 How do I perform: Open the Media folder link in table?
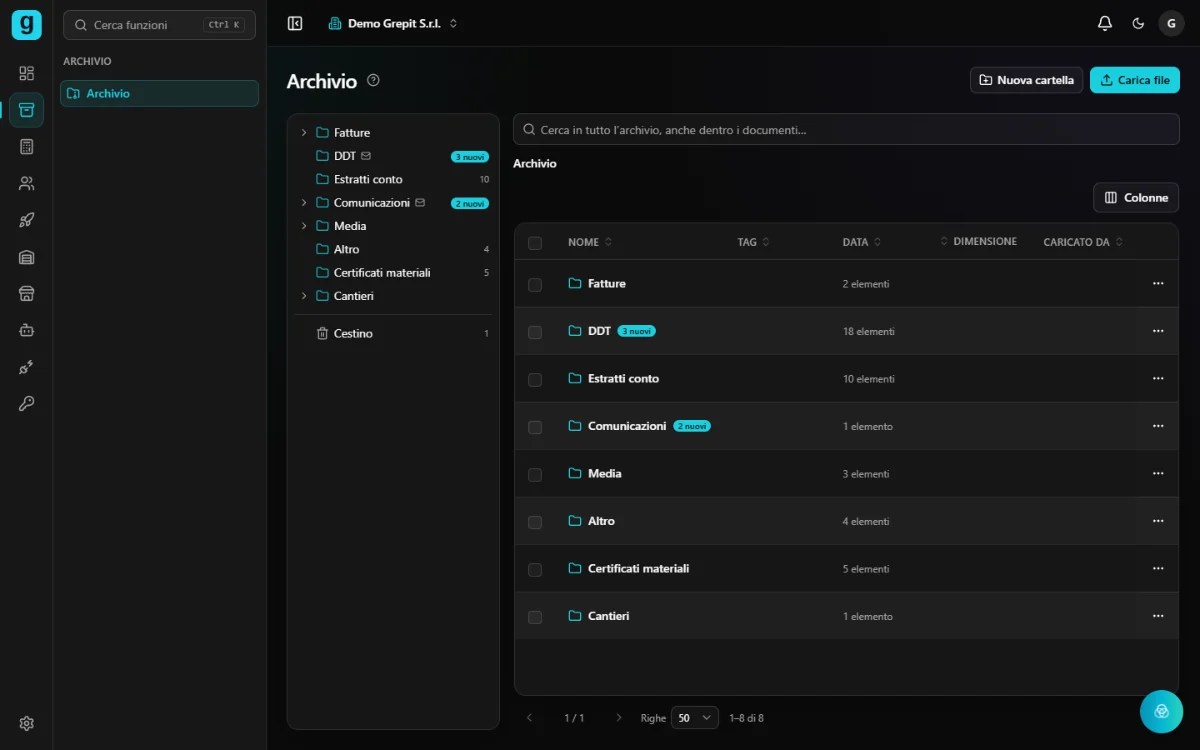[604, 474]
